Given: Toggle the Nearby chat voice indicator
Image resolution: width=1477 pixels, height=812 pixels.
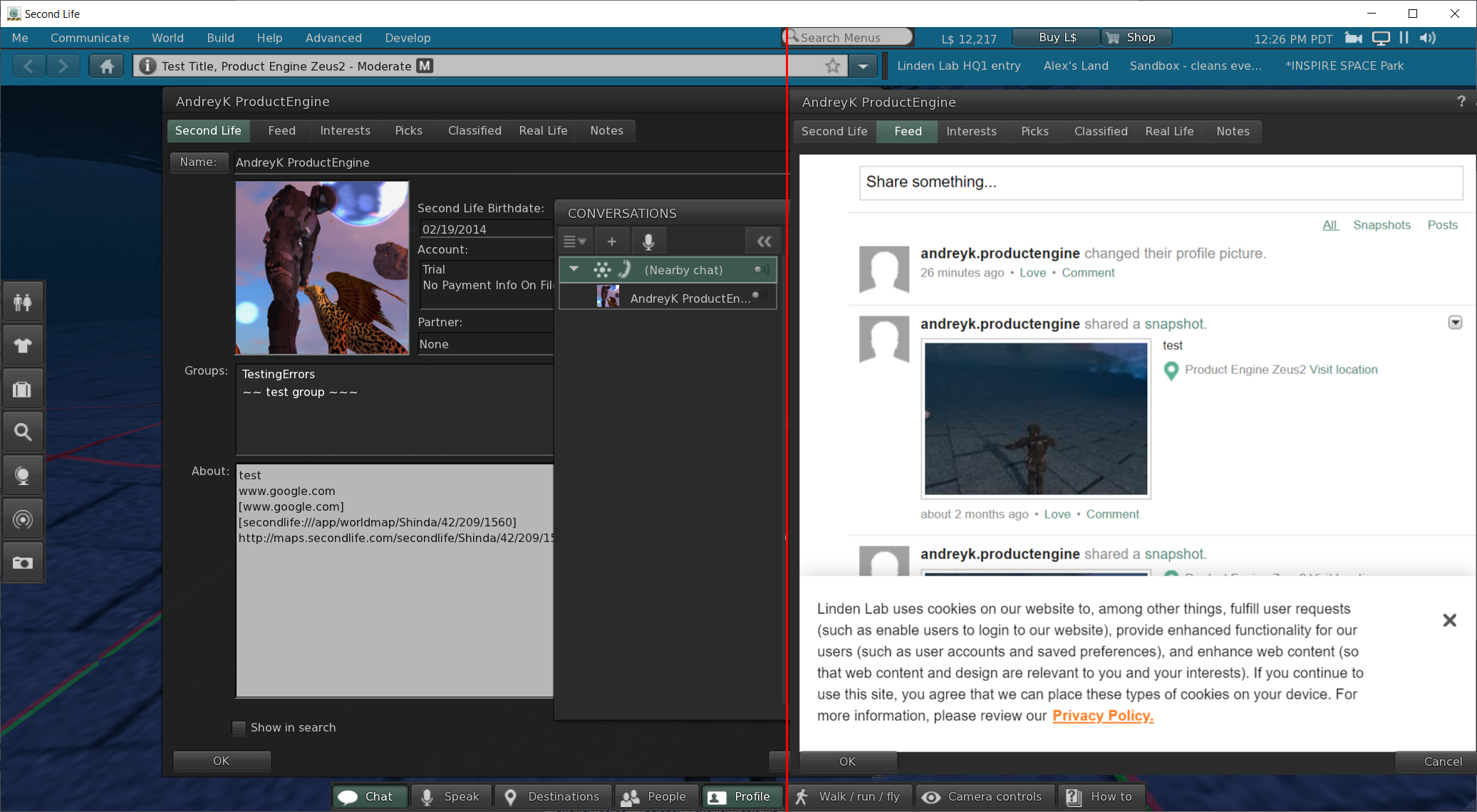Looking at the screenshot, I should 757,269.
